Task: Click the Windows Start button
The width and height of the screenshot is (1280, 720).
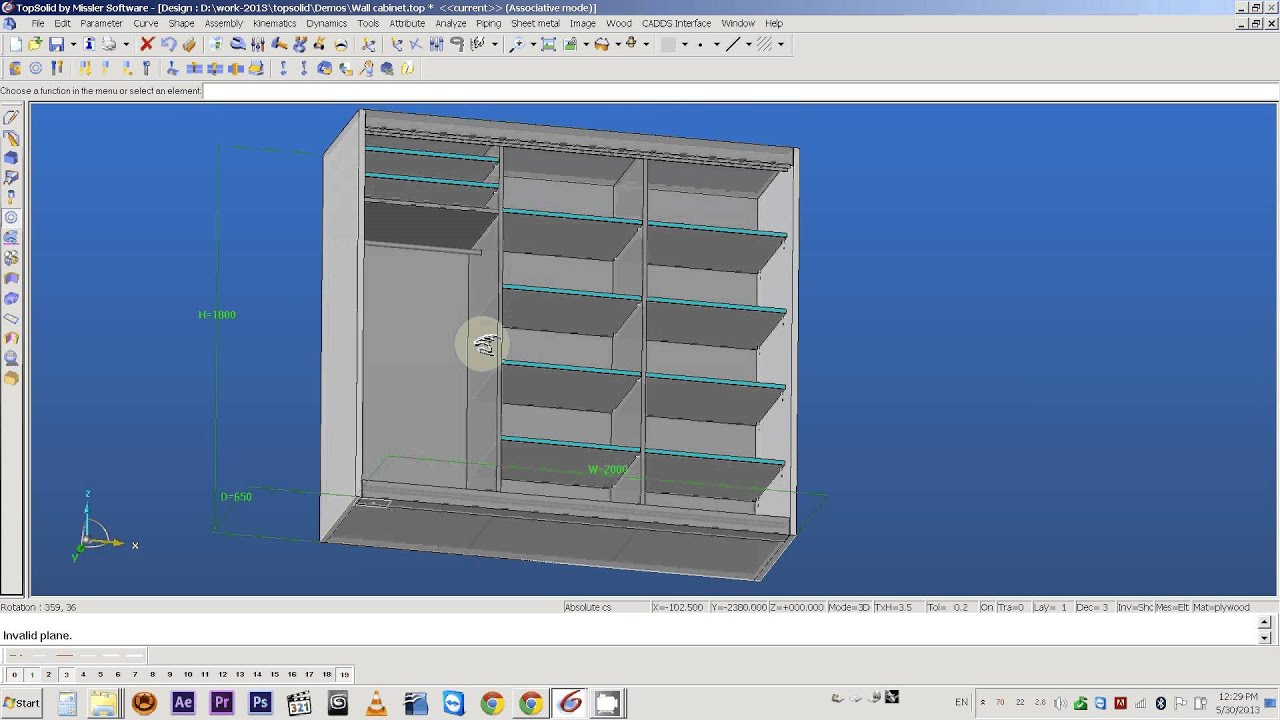Action: [x=21, y=703]
